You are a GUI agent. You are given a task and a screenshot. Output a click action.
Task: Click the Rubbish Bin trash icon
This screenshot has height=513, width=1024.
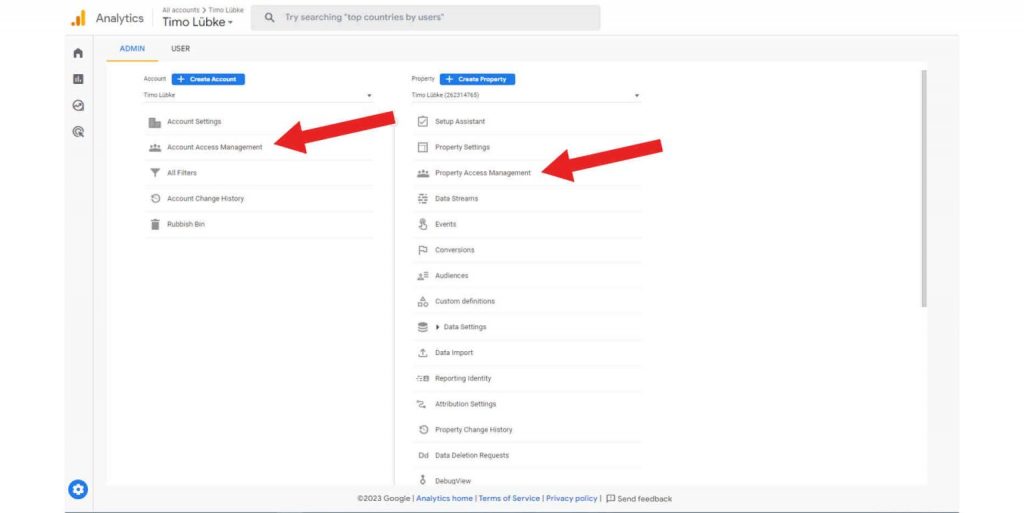155,224
